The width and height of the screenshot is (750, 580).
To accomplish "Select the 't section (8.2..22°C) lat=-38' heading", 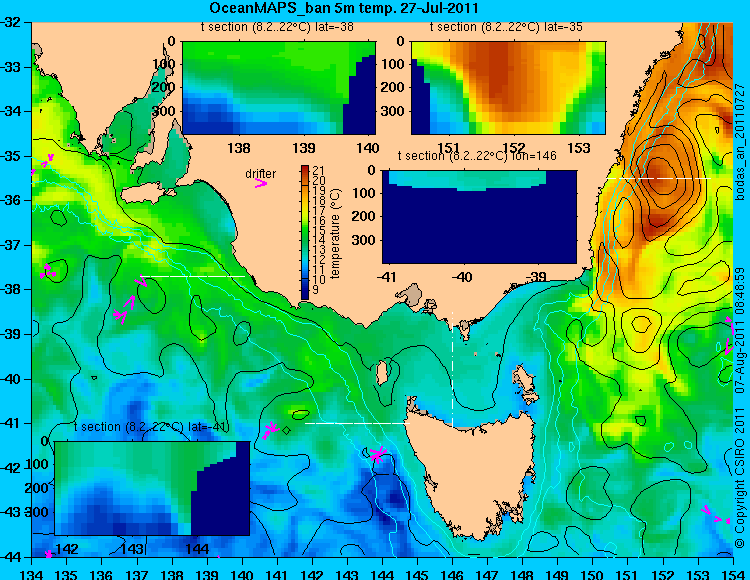I will (277, 27).
